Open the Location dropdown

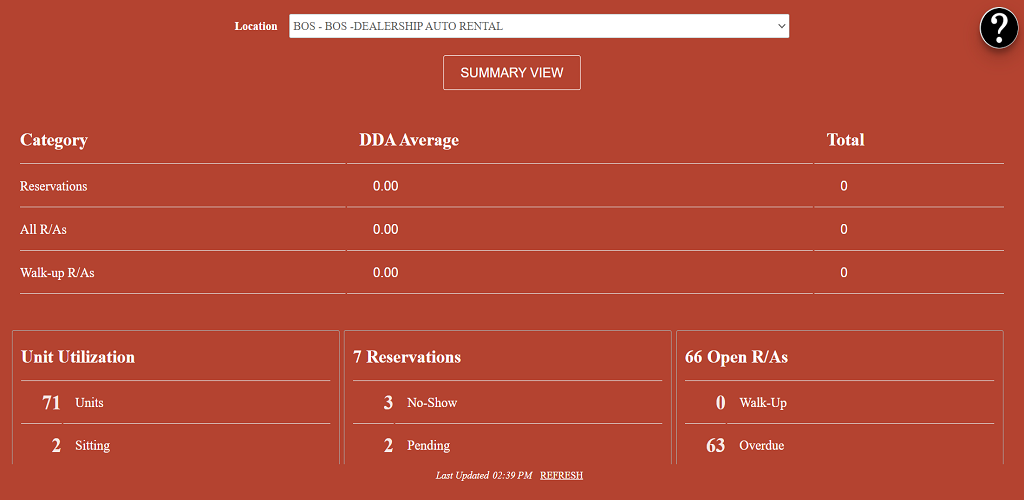point(539,26)
